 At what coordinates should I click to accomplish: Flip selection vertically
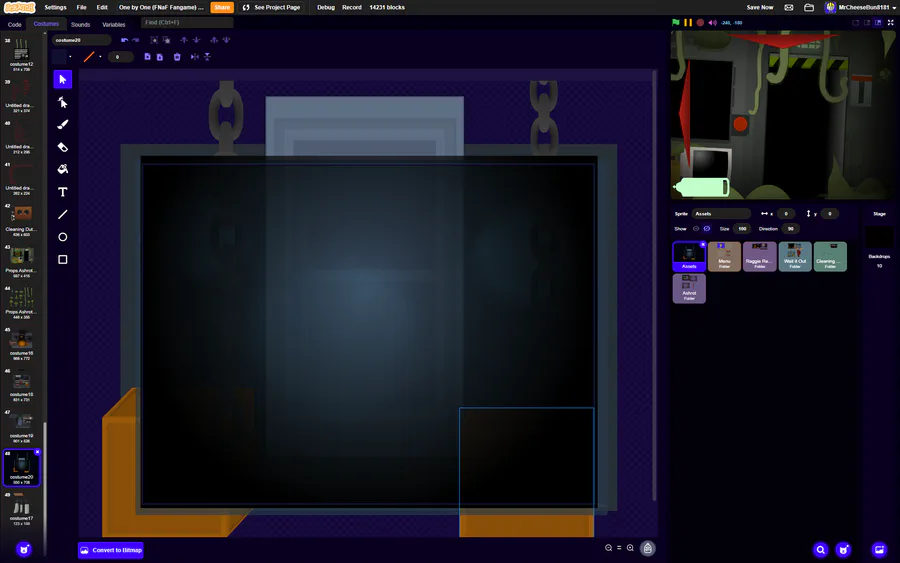click(207, 57)
